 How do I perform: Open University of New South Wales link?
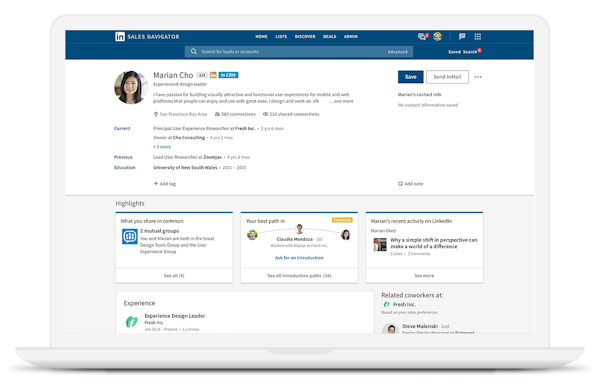(185, 168)
